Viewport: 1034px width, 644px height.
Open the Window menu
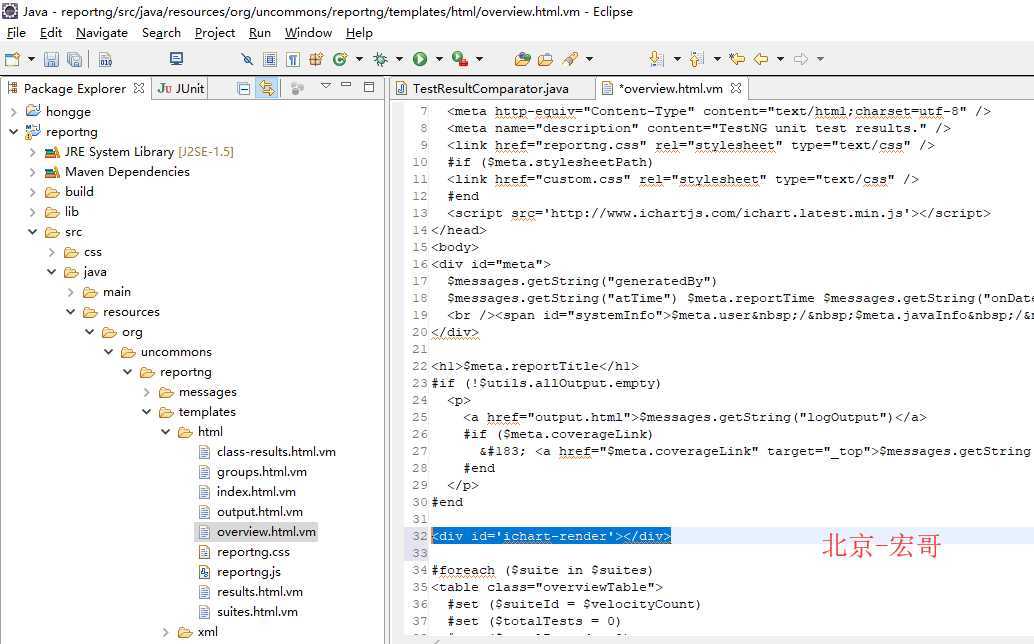pyautogui.click(x=308, y=33)
